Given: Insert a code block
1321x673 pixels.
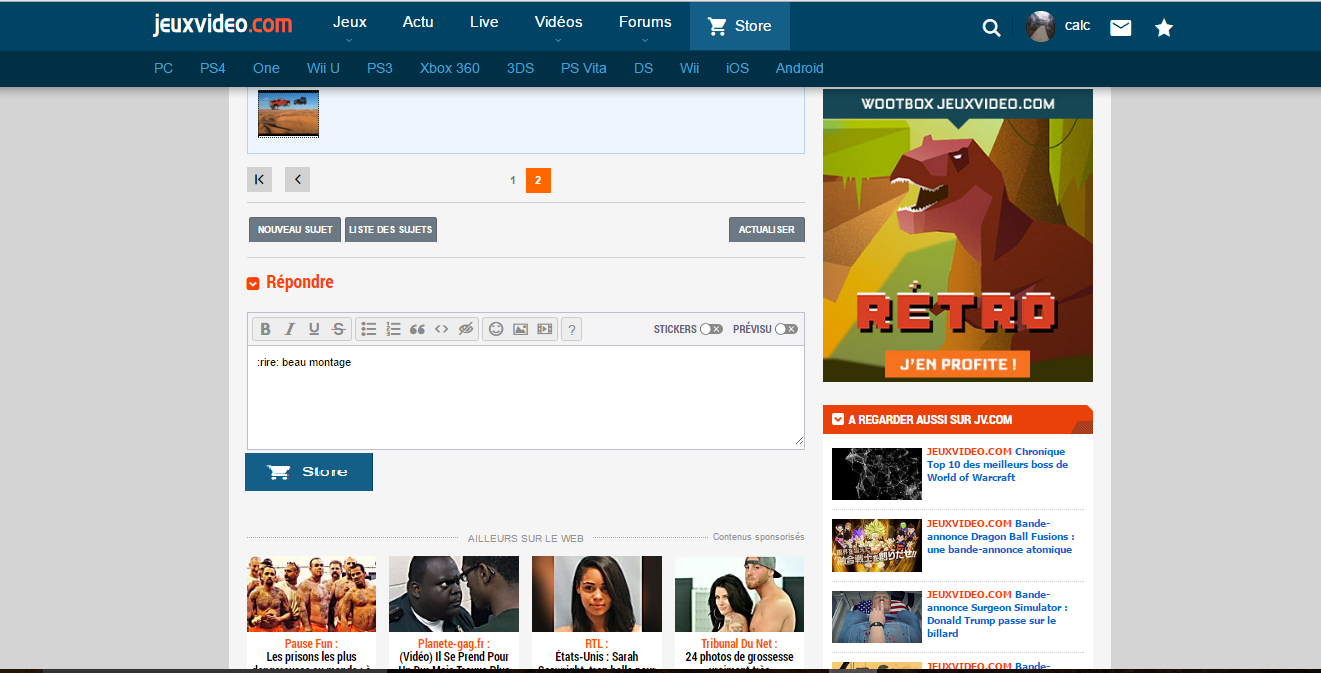Looking at the screenshot, I should (x=441, y=329).
